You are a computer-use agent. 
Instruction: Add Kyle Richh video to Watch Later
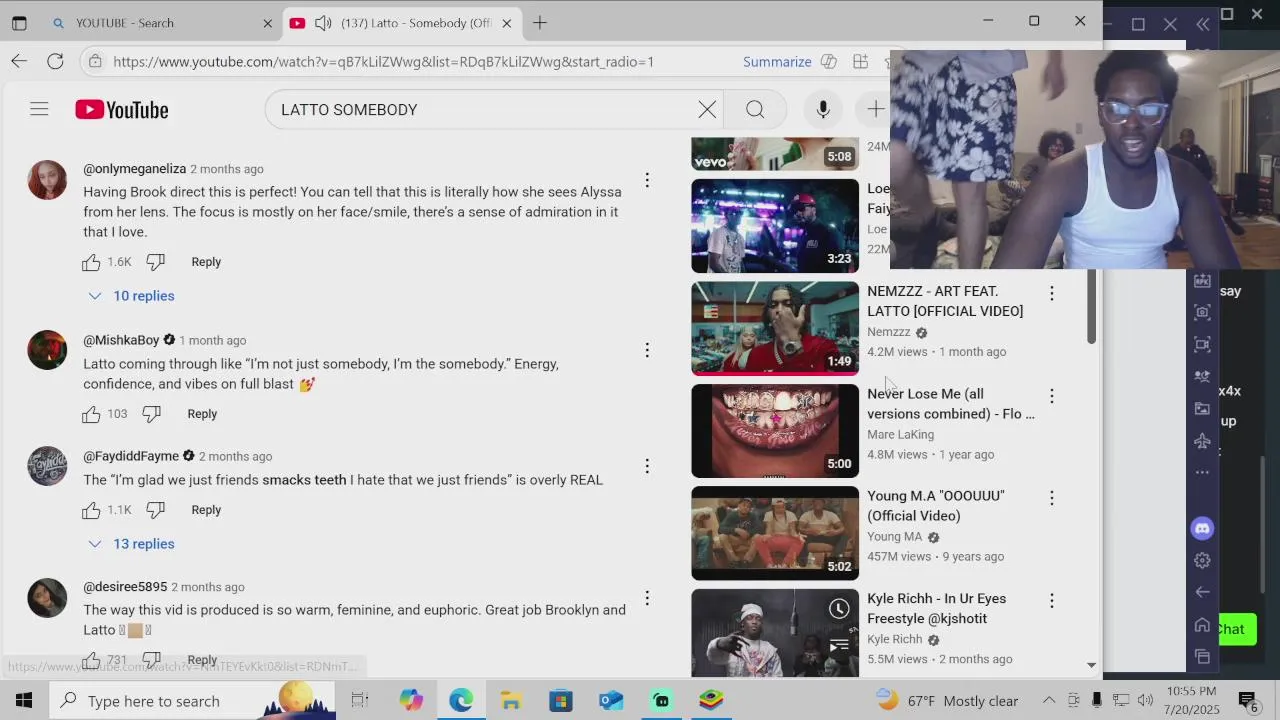[839, 609]
